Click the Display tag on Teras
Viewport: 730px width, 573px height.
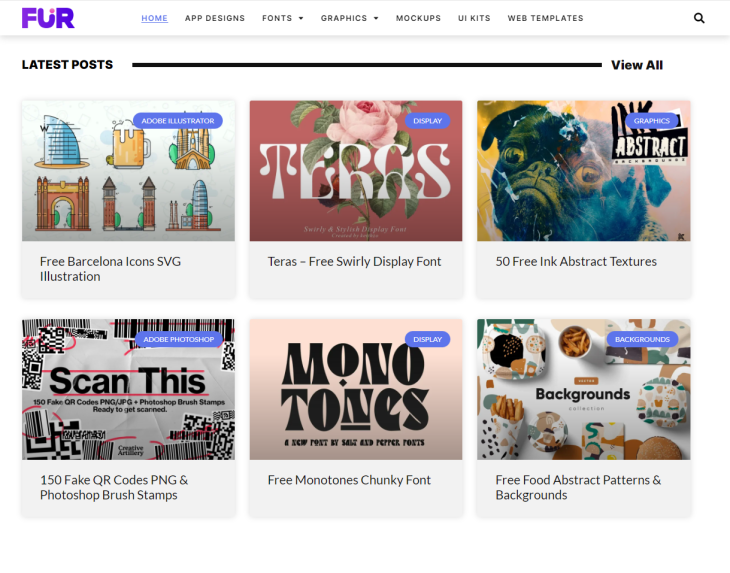pyautogui.click(x=427, y=121)
